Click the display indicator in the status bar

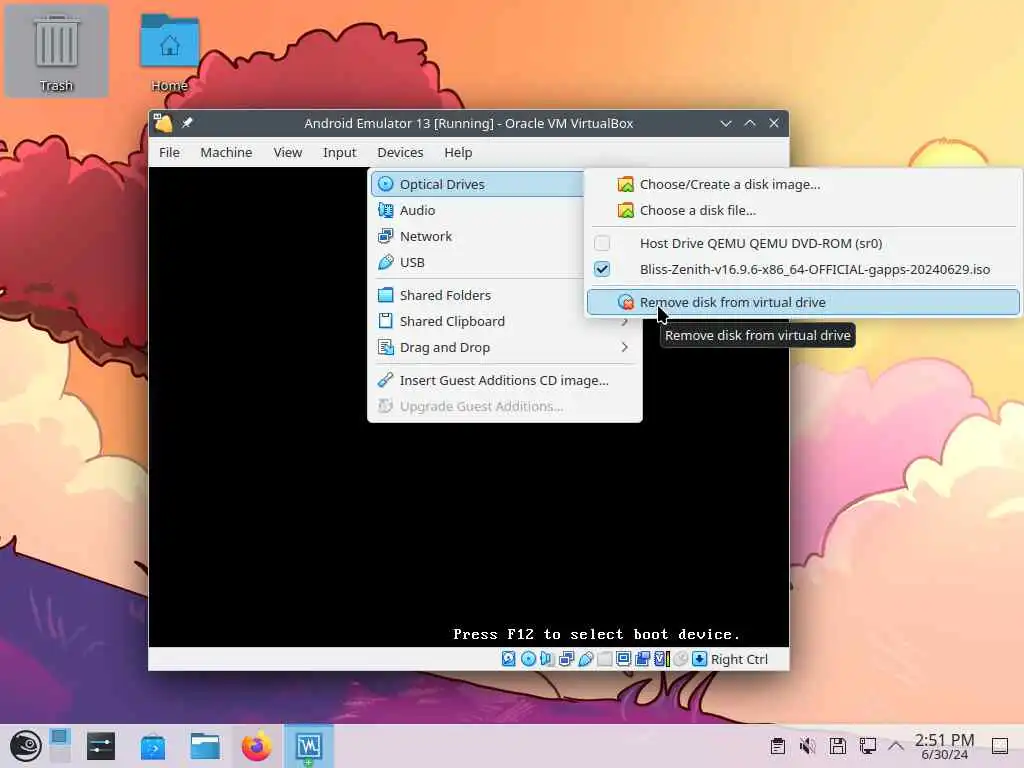(x=624, y=659)
